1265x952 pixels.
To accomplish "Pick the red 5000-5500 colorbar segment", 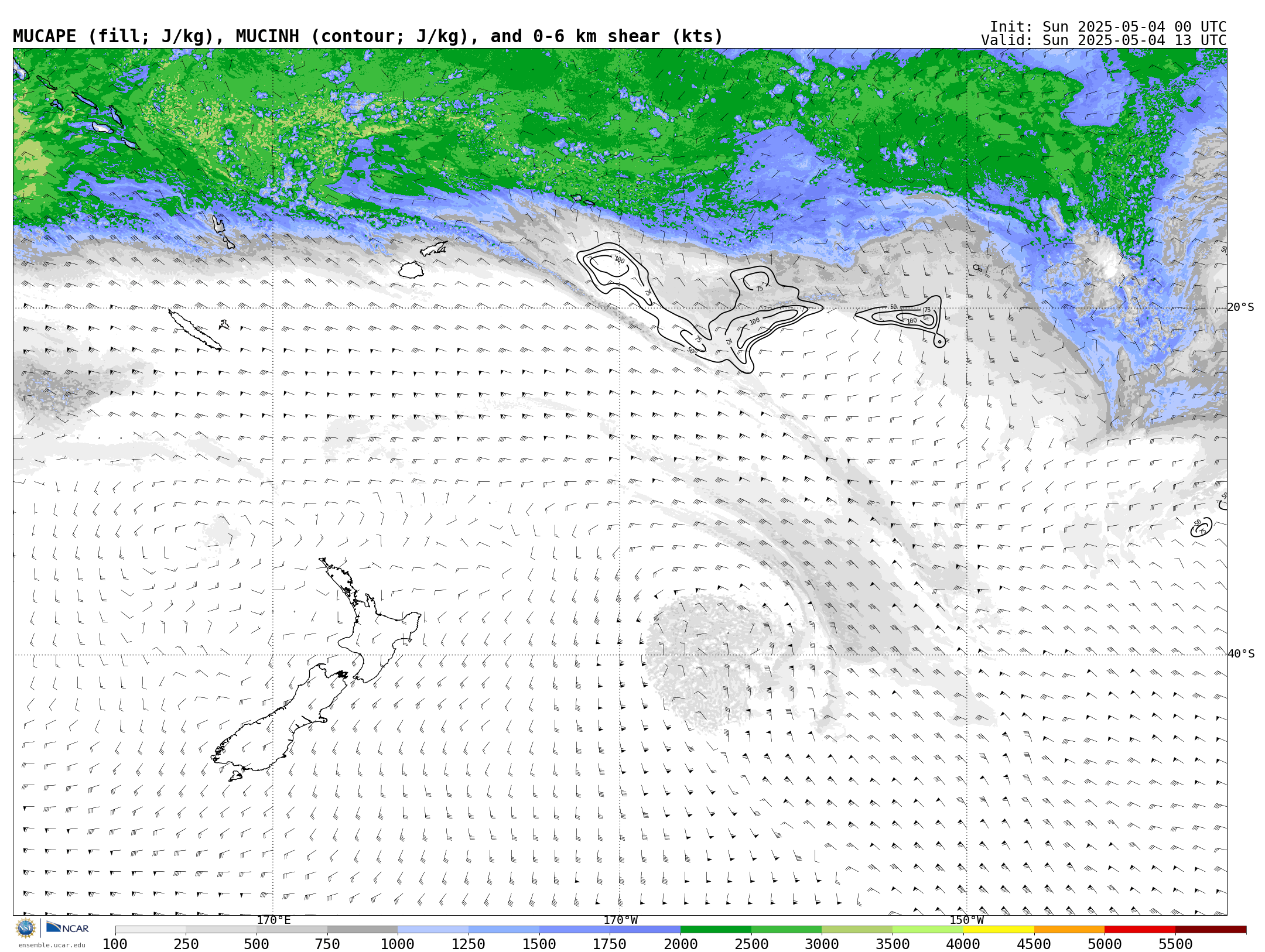I will 1140,930.
